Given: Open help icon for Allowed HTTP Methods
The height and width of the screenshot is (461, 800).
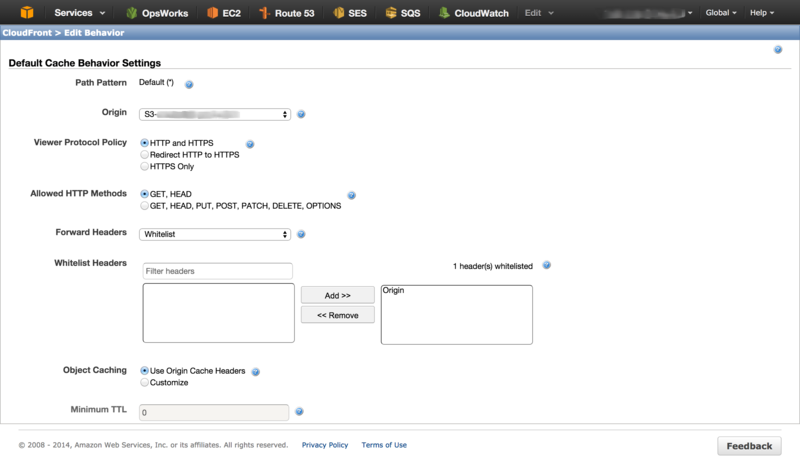Looking at the screenshot, I should point(352,195).
